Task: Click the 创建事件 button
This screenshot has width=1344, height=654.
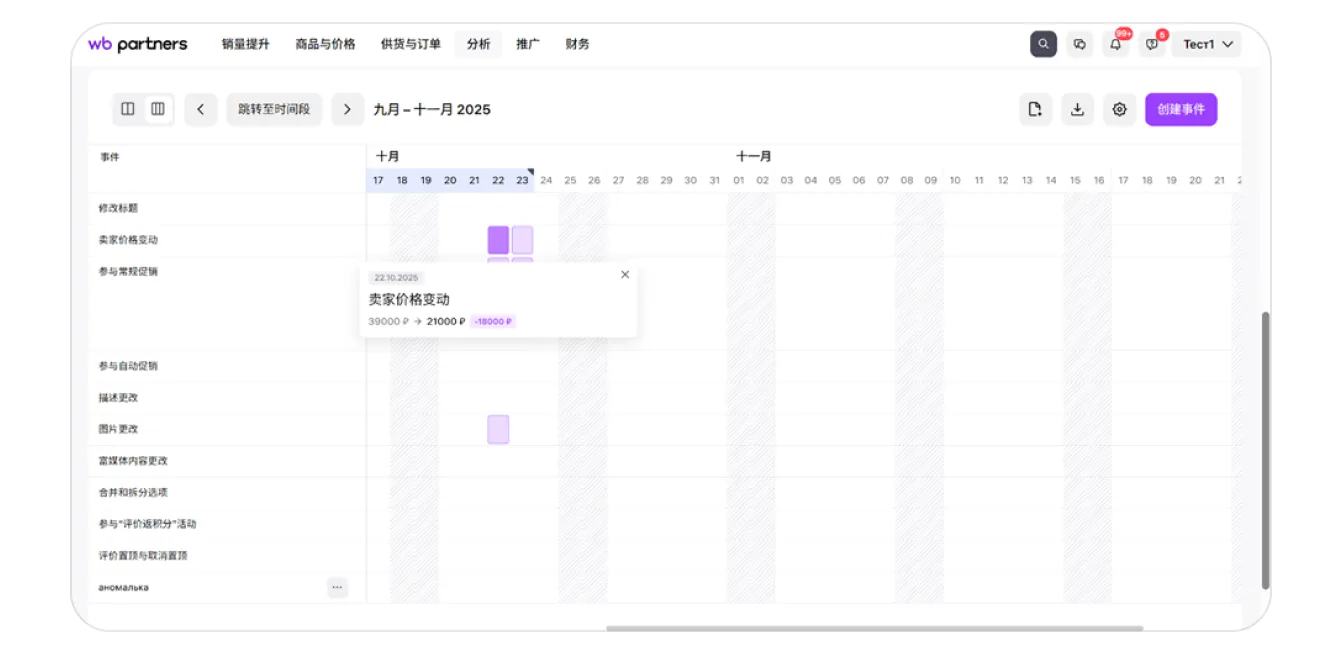Action: click(x=1180, y=110)
